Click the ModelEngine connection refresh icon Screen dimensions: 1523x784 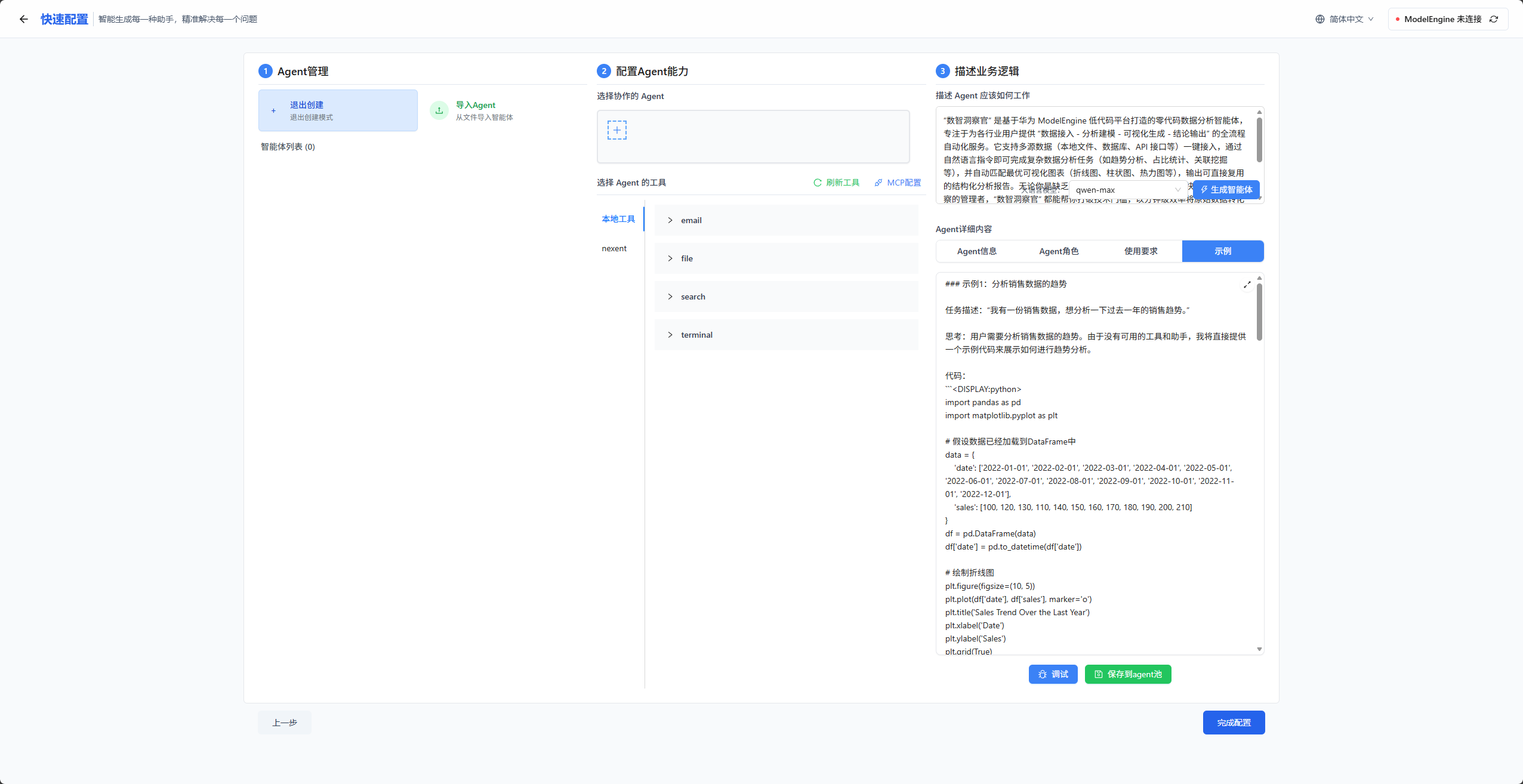pyautogui.click(x=1494, y=19)
